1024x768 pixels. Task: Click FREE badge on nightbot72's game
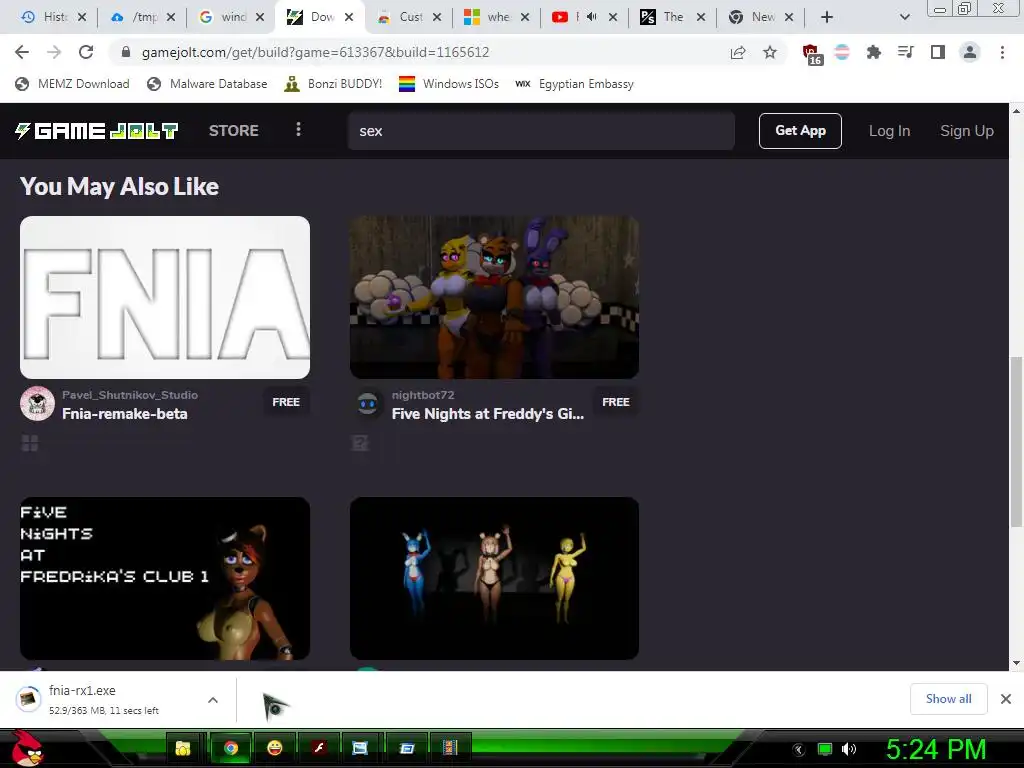[x=616, y=402]
